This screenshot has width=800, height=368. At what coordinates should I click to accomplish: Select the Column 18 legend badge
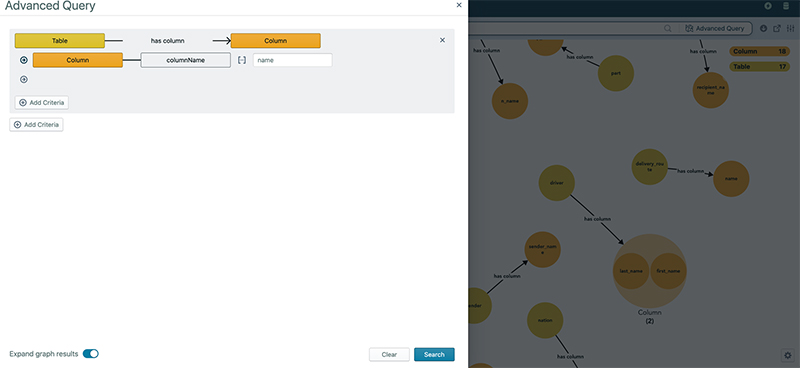click(x=760, y=52)
